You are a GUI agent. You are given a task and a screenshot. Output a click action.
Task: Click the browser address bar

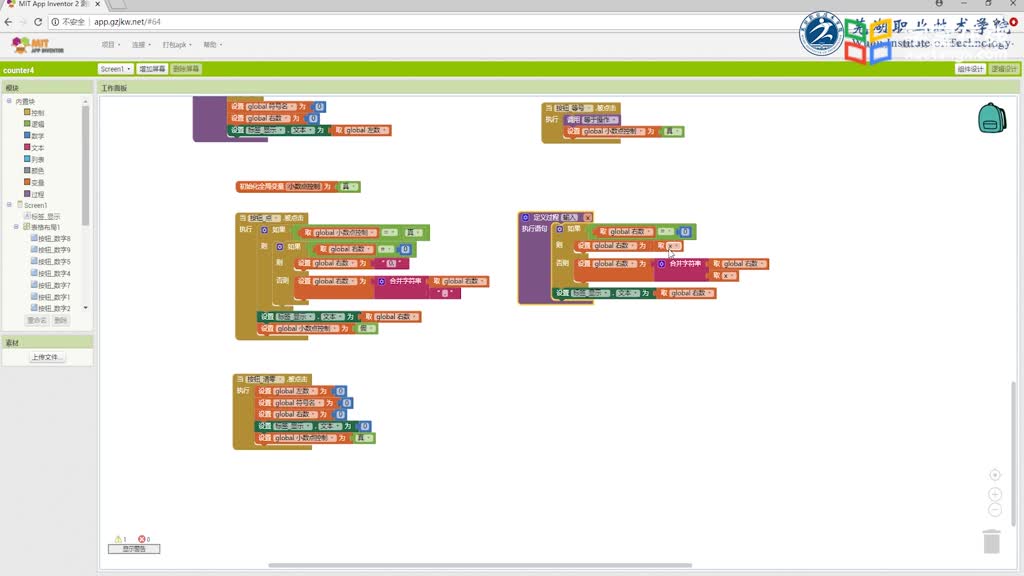click(x=418, y=22)
